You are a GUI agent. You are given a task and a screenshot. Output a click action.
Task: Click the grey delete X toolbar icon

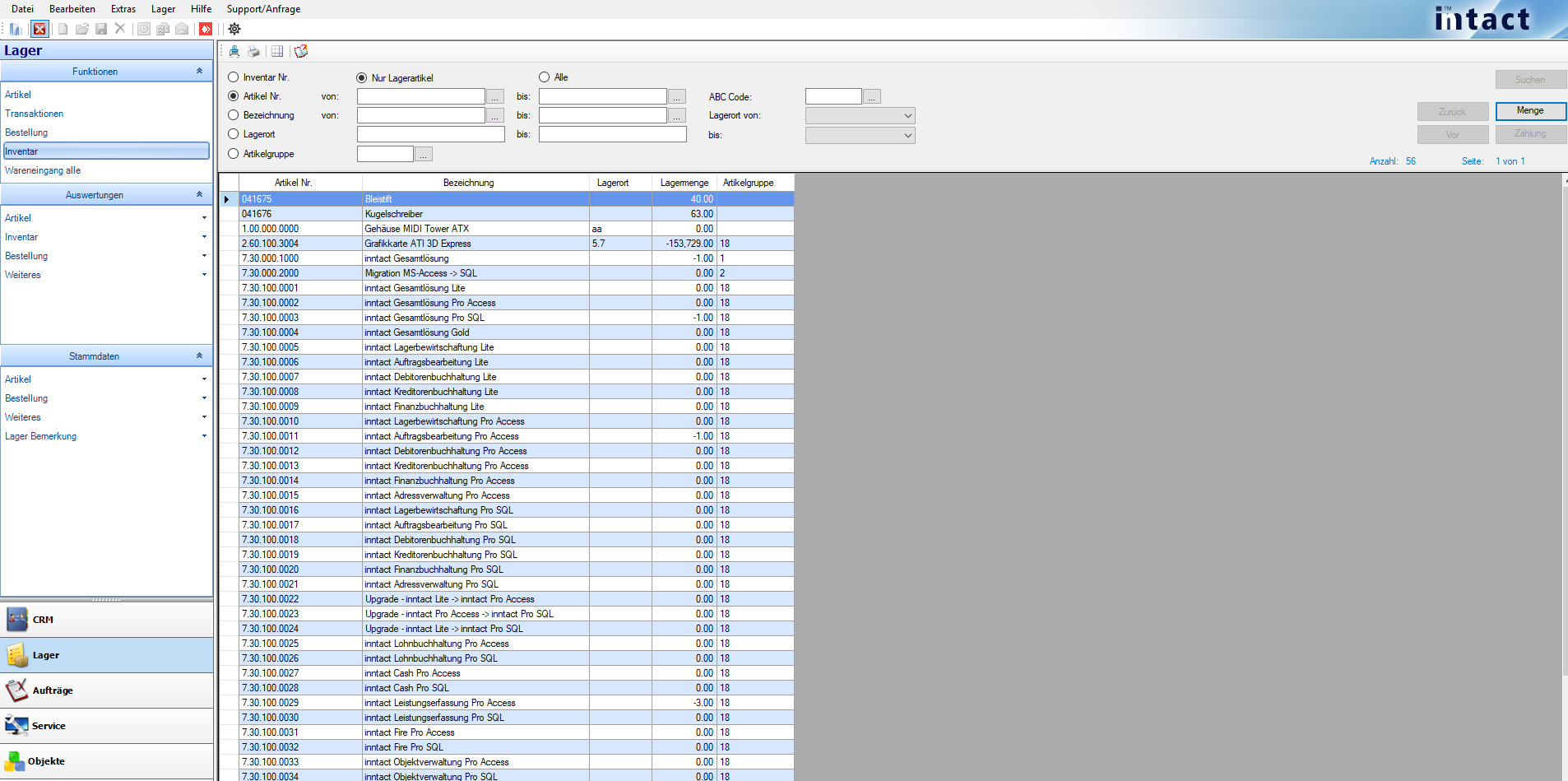point(120,29)
